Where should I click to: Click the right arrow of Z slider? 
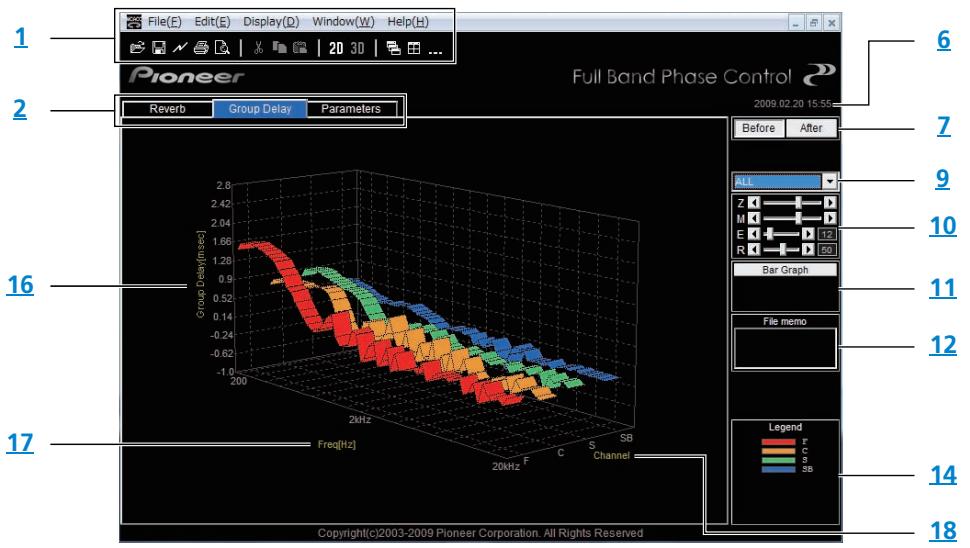coord(830,202)
